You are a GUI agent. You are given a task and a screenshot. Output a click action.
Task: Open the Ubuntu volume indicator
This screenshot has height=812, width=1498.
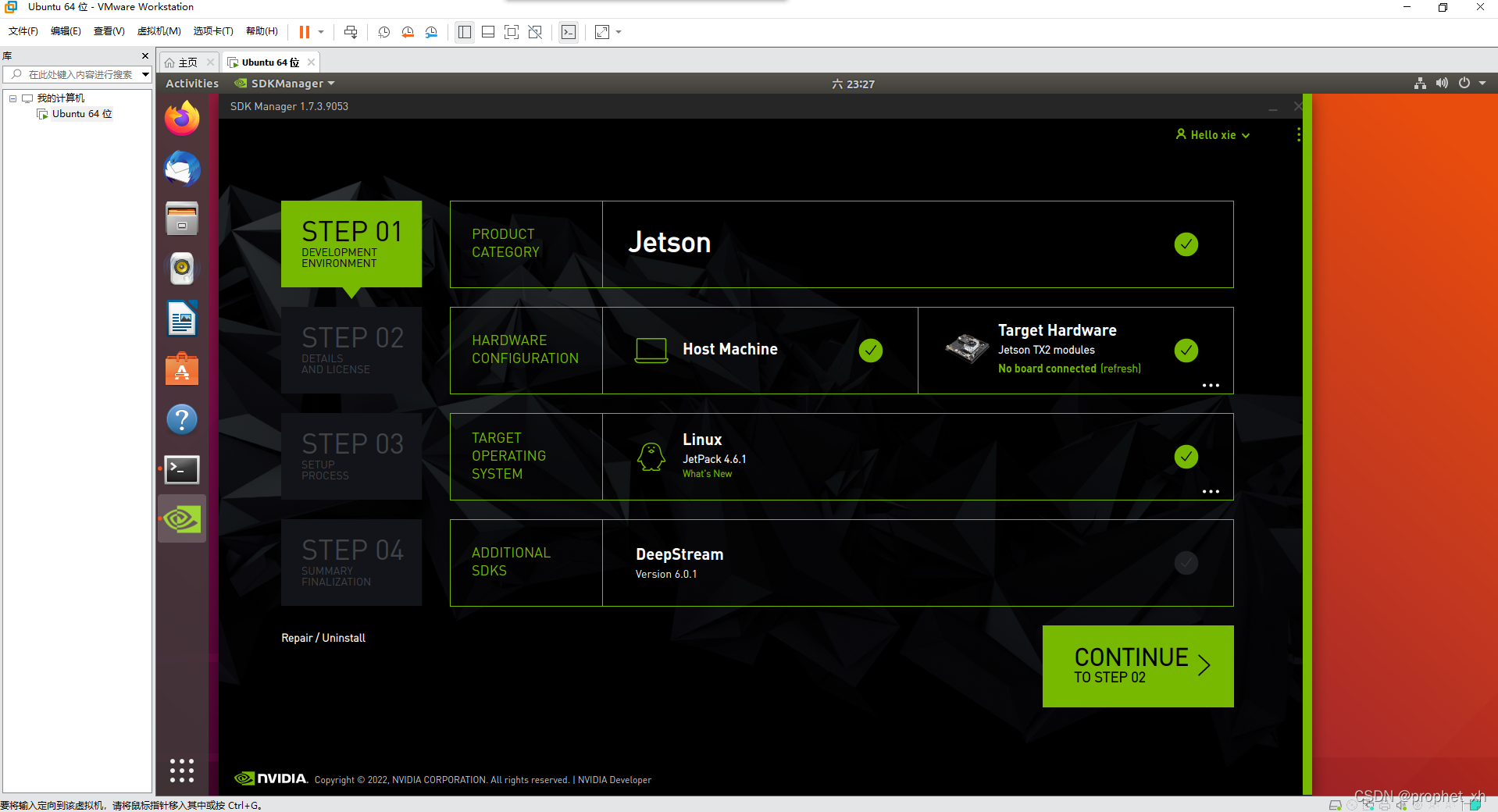click(1442, 84)
